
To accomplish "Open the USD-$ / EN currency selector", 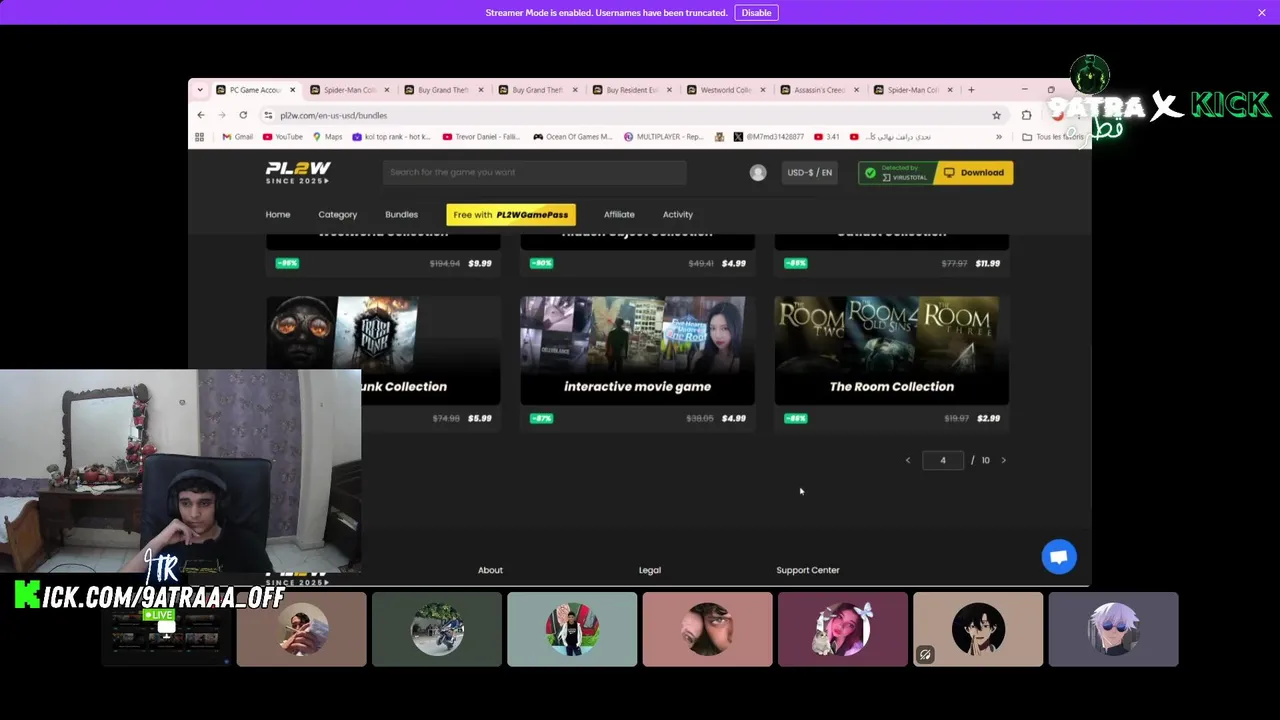I will tap(809, 173).
